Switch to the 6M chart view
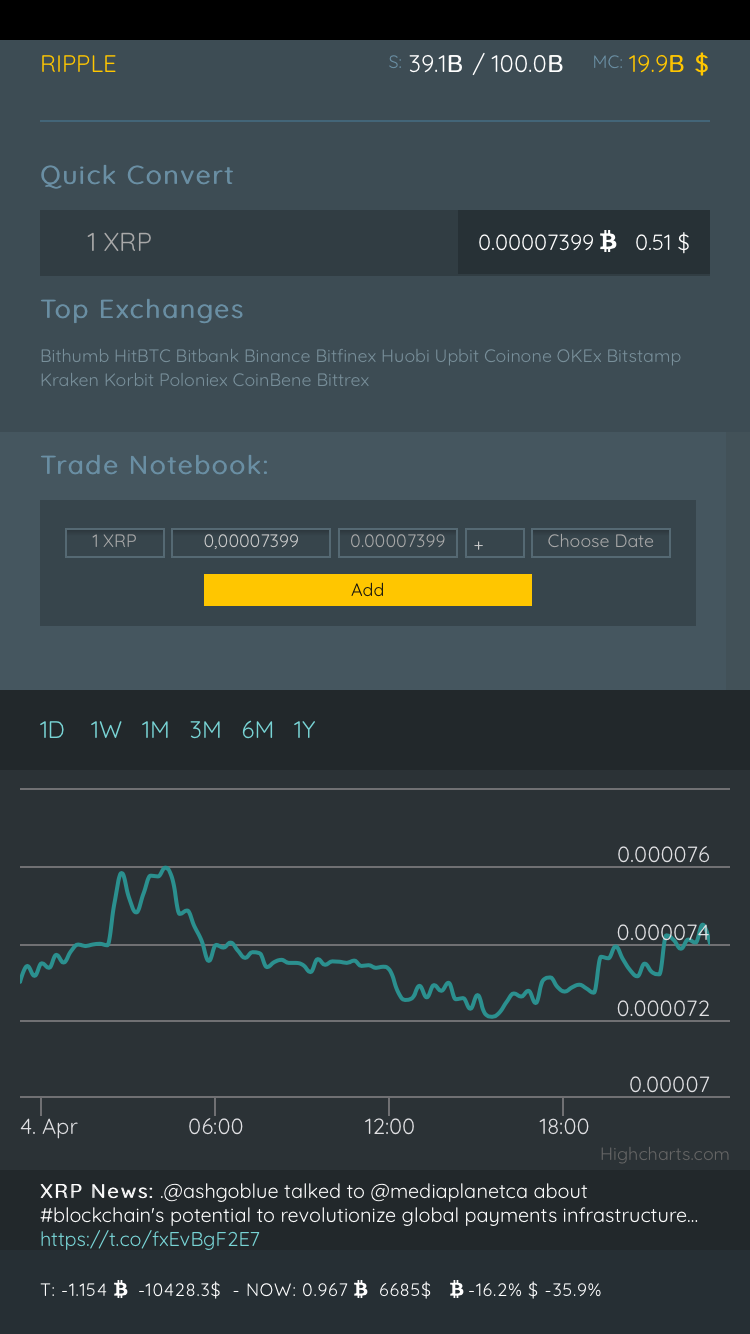 257,730
